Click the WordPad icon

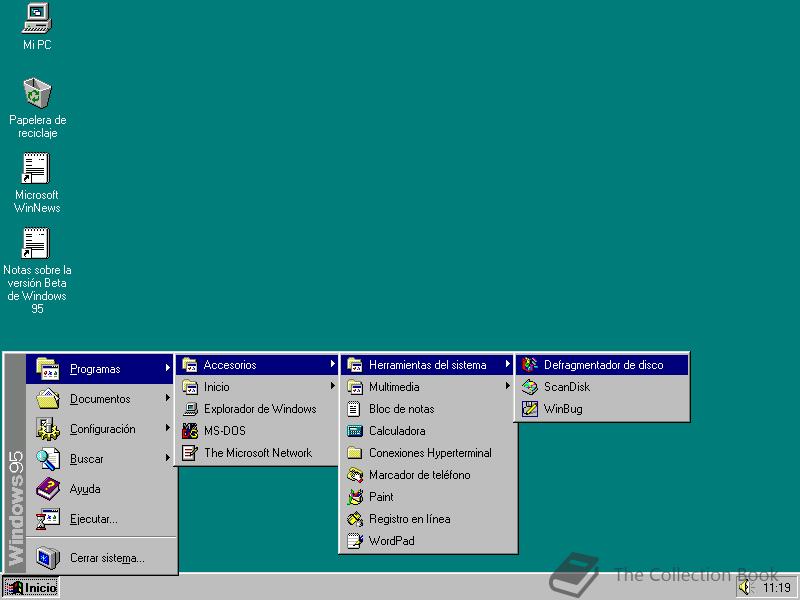pyautogui.click(x=355, y=541)
